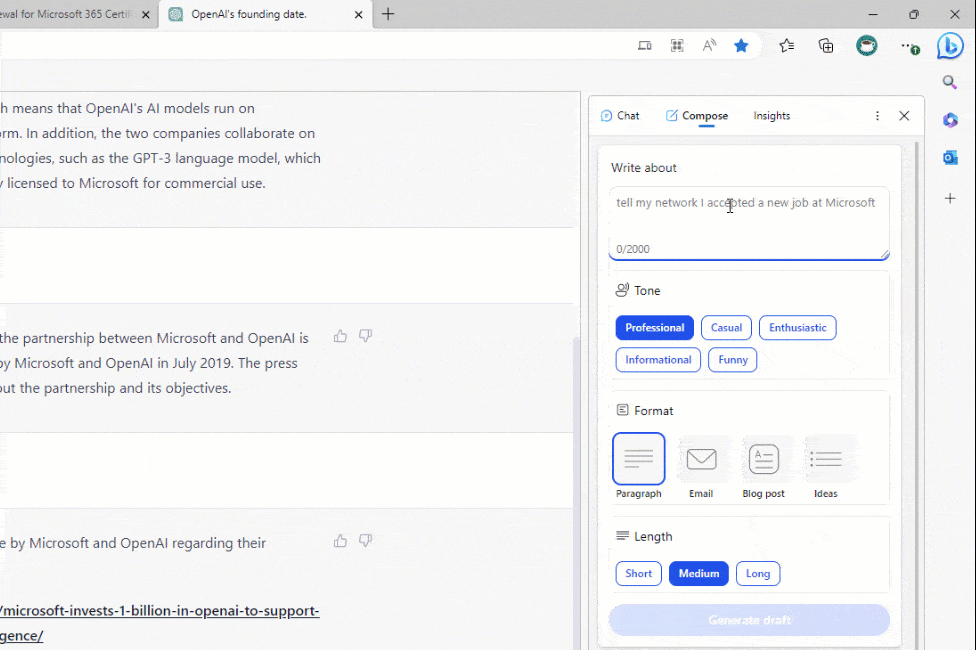Open the Bing sidebar button in the toolbar
Image resolution: width=976 pixels, height=650 pixels.
[950, 46]
